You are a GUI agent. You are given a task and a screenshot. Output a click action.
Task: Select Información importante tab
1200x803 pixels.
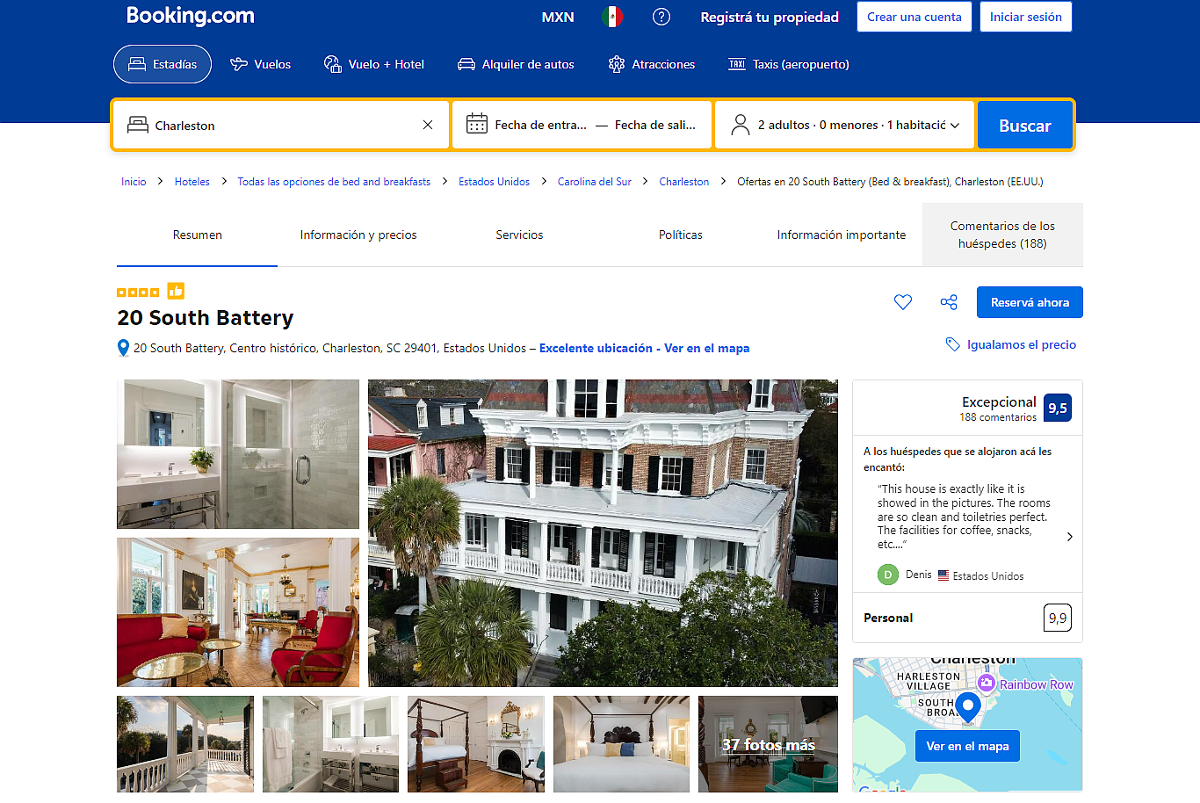pos(841,235)
